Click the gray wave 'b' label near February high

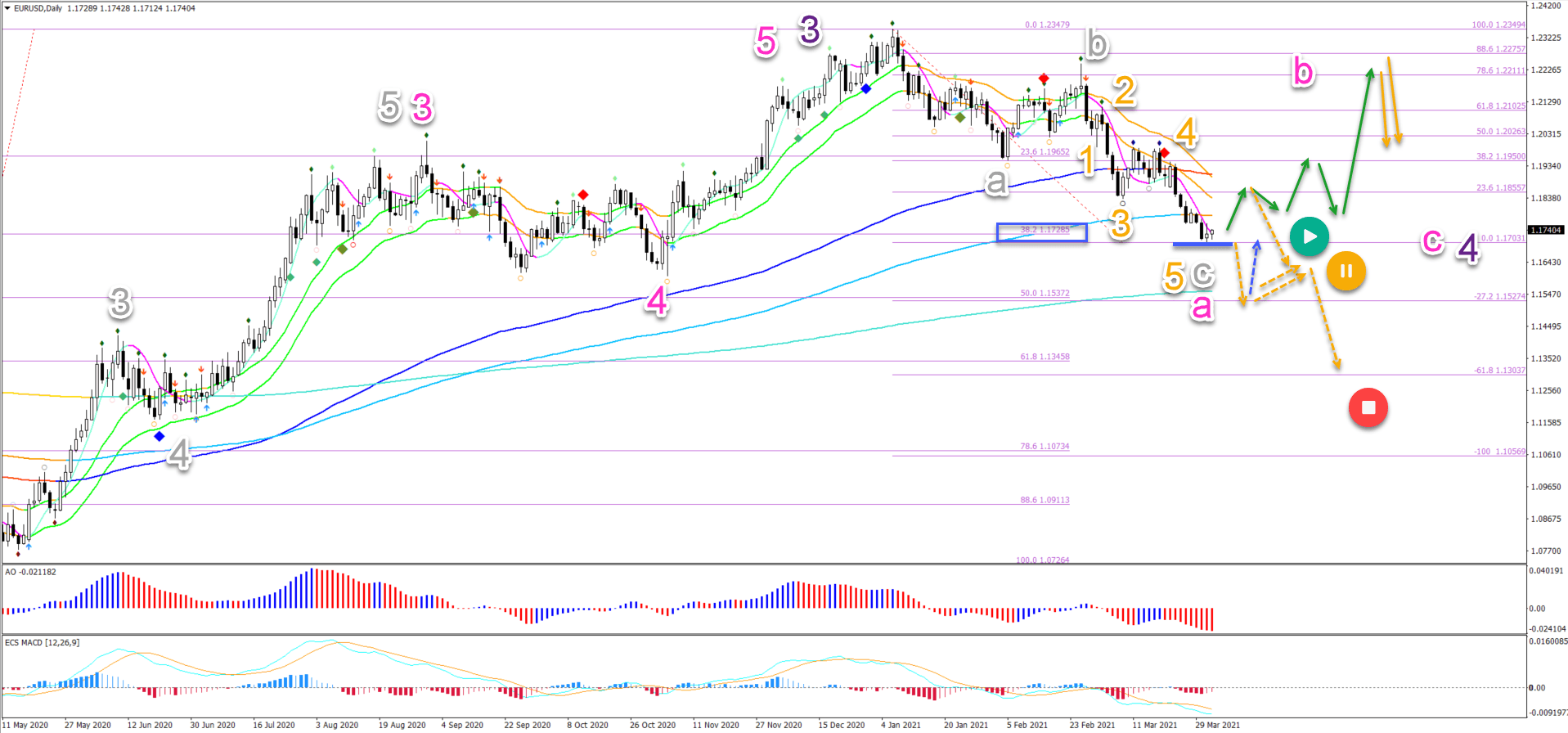click(x=1096, y=44)
